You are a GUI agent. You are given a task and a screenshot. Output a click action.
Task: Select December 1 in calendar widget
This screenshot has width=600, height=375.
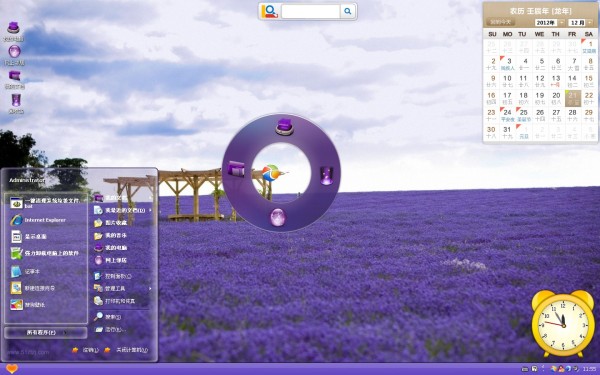[589, 47]
